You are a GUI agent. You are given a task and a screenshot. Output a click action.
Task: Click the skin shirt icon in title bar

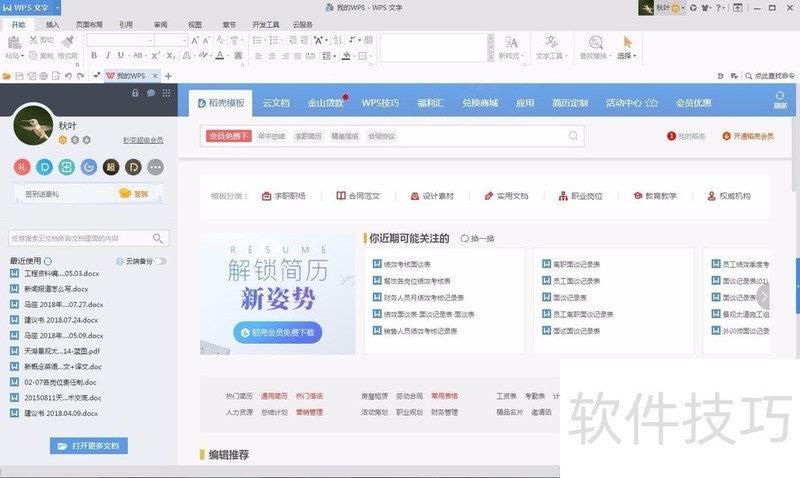[706, 8]
